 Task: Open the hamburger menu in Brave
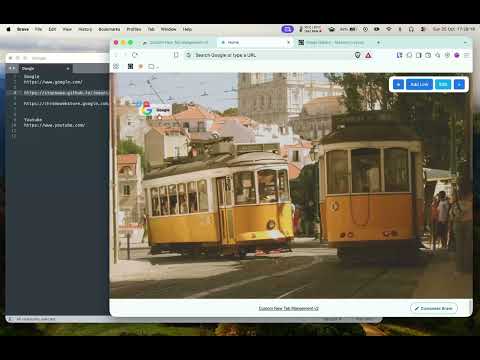[x=467, y=55]
